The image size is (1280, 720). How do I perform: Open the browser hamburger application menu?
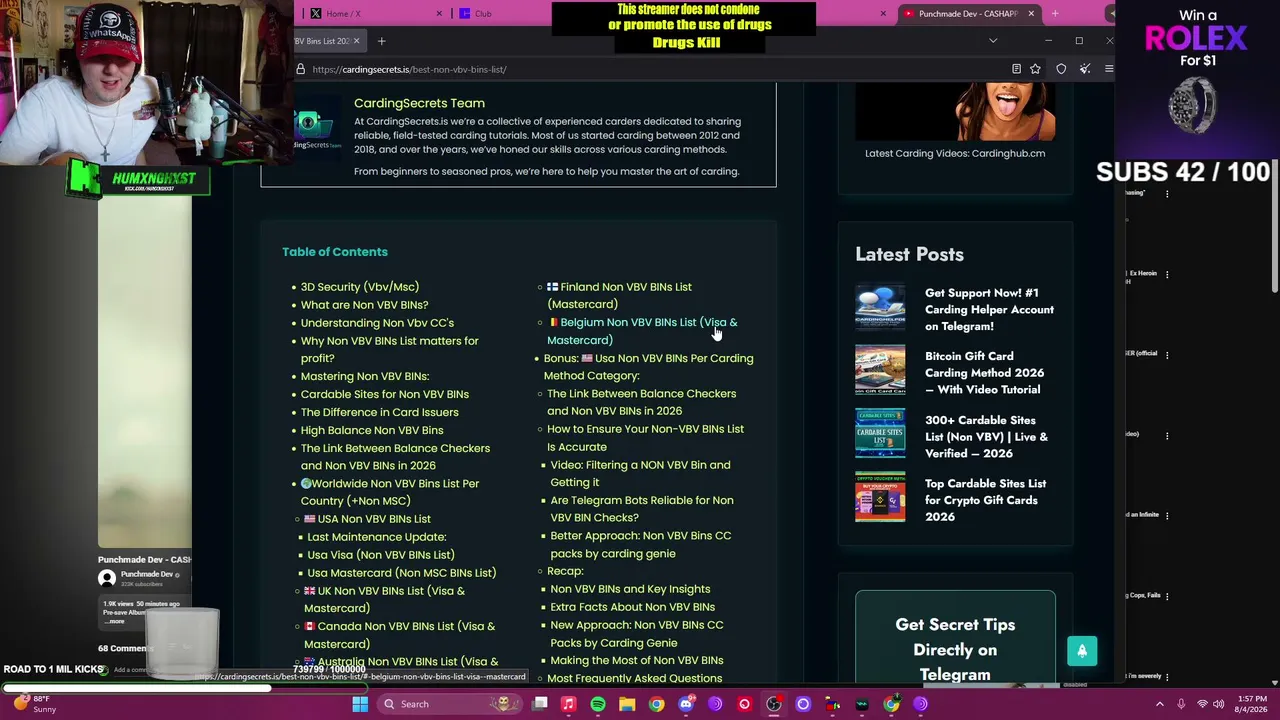(1109, 69)
